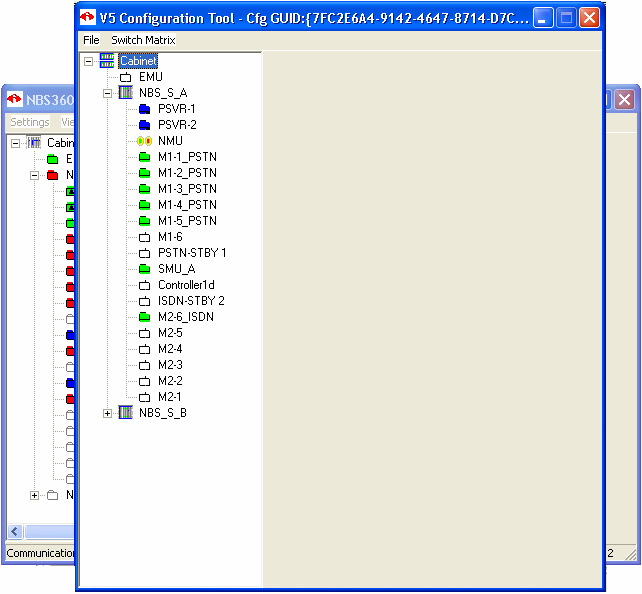This screenshot has height=594, width=642.
Task: Click the empty M2-3 slot icon
Action: (x=145, y=365)
